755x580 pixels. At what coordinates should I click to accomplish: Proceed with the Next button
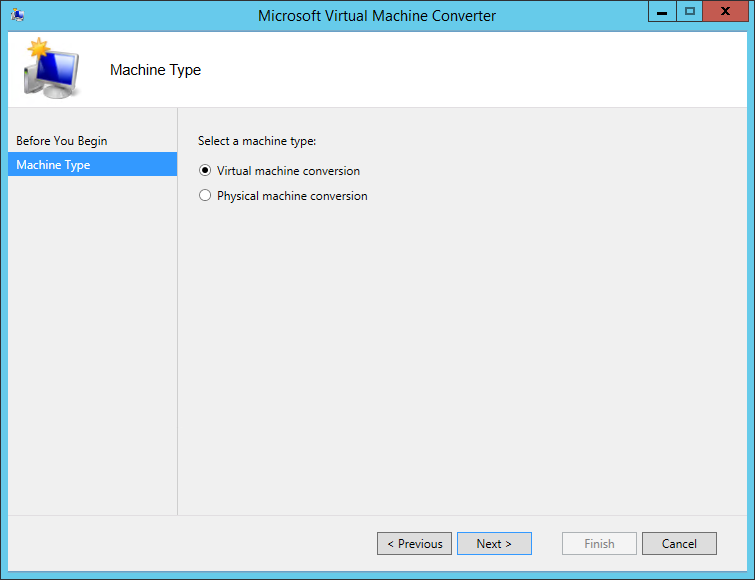494,544
